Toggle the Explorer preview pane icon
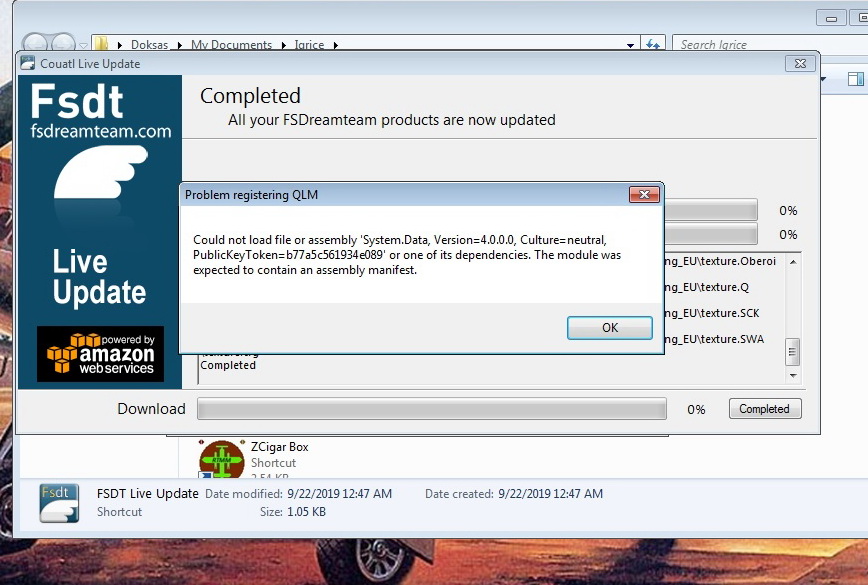 click(855, 79)
